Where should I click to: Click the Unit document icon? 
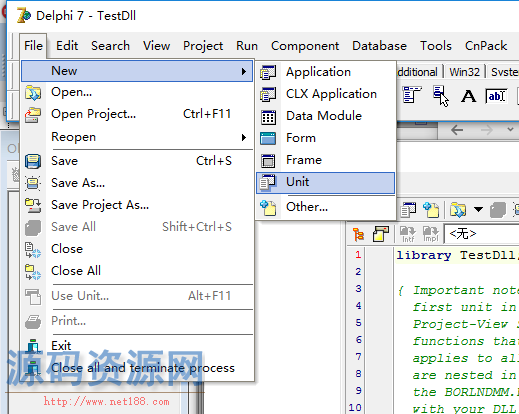tap(268, 182)
